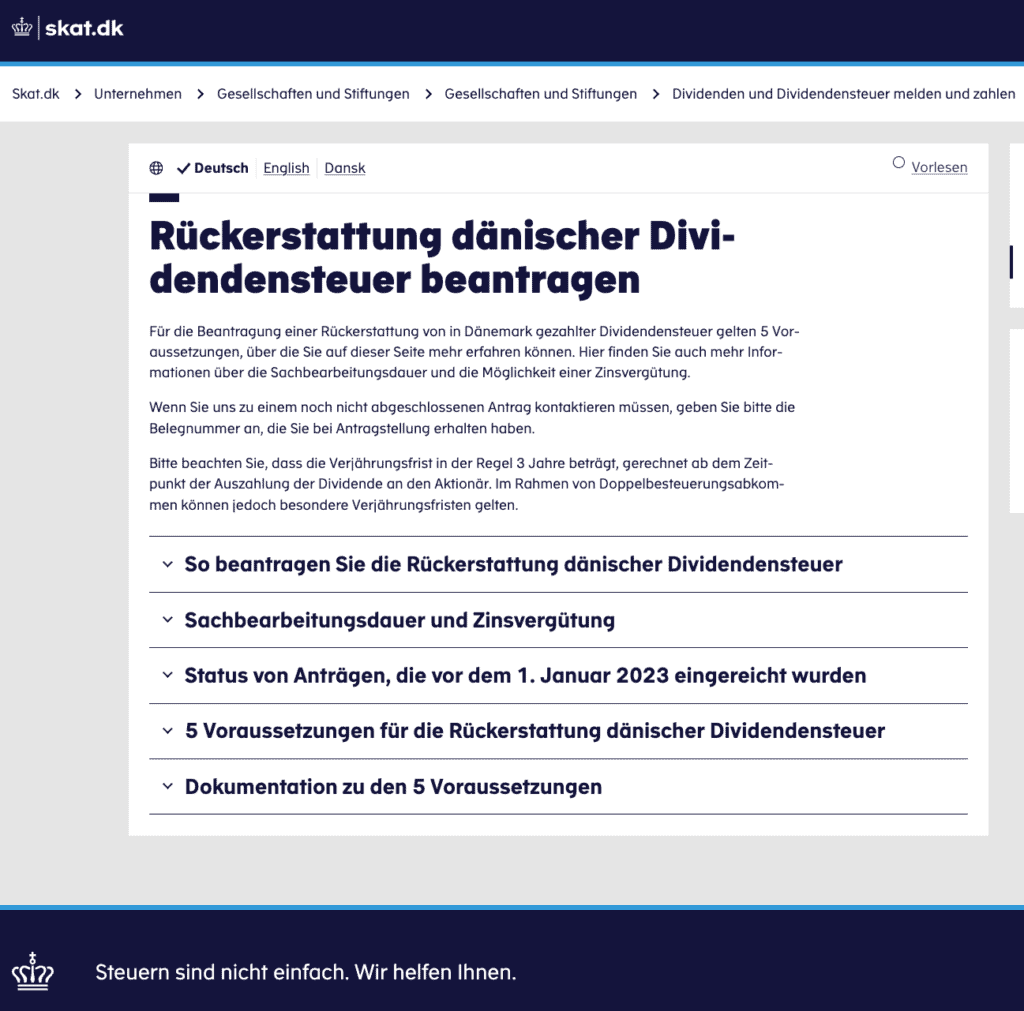This screenshot has height=1011, width=1024.
Task: Click the globe language icon
Action: [156, 168]
